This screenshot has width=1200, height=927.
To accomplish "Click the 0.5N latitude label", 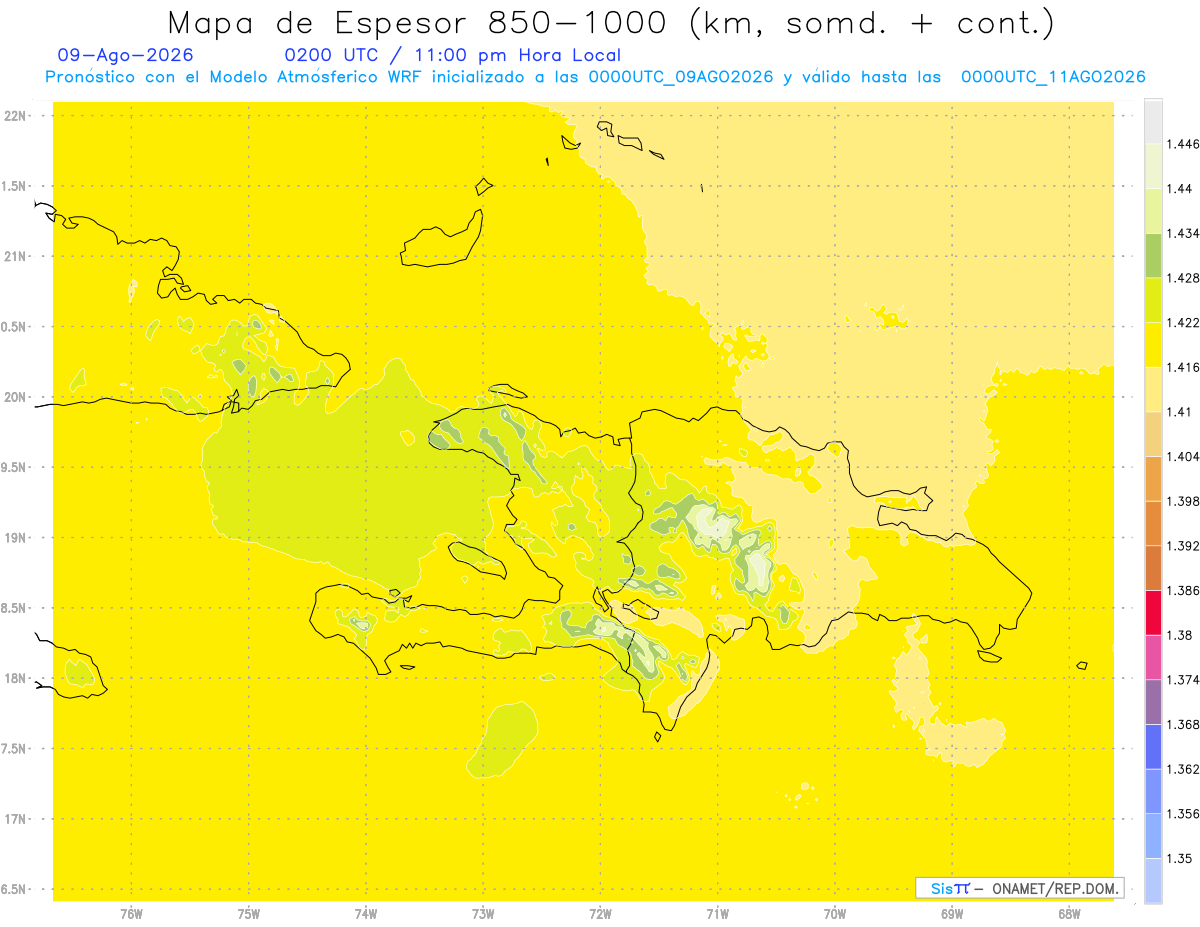I will [x=13, y=327].
